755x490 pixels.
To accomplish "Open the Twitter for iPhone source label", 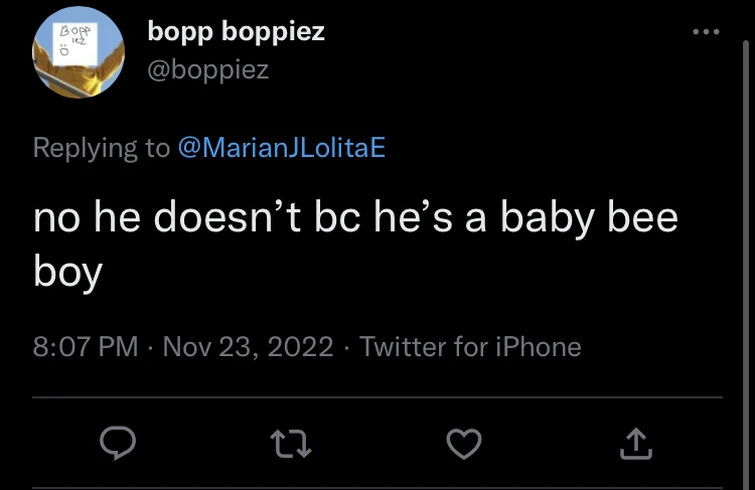I will click(470, 347).
